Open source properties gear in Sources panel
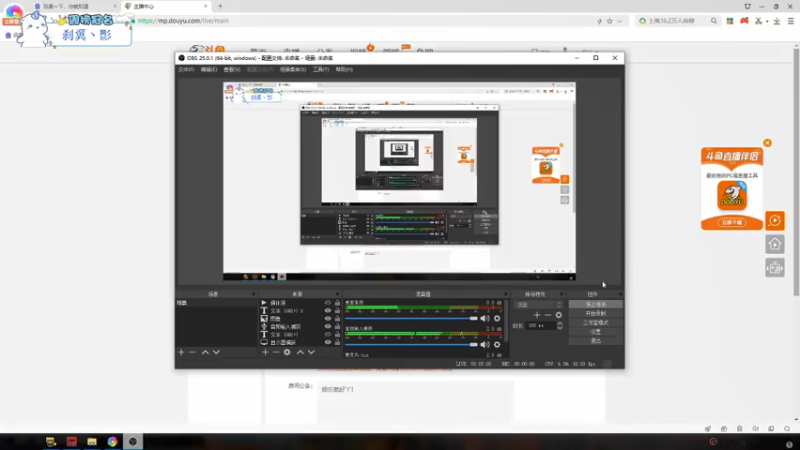Image resolution: width=800 pixels, height=450 pixels. (x=287, y=352)
